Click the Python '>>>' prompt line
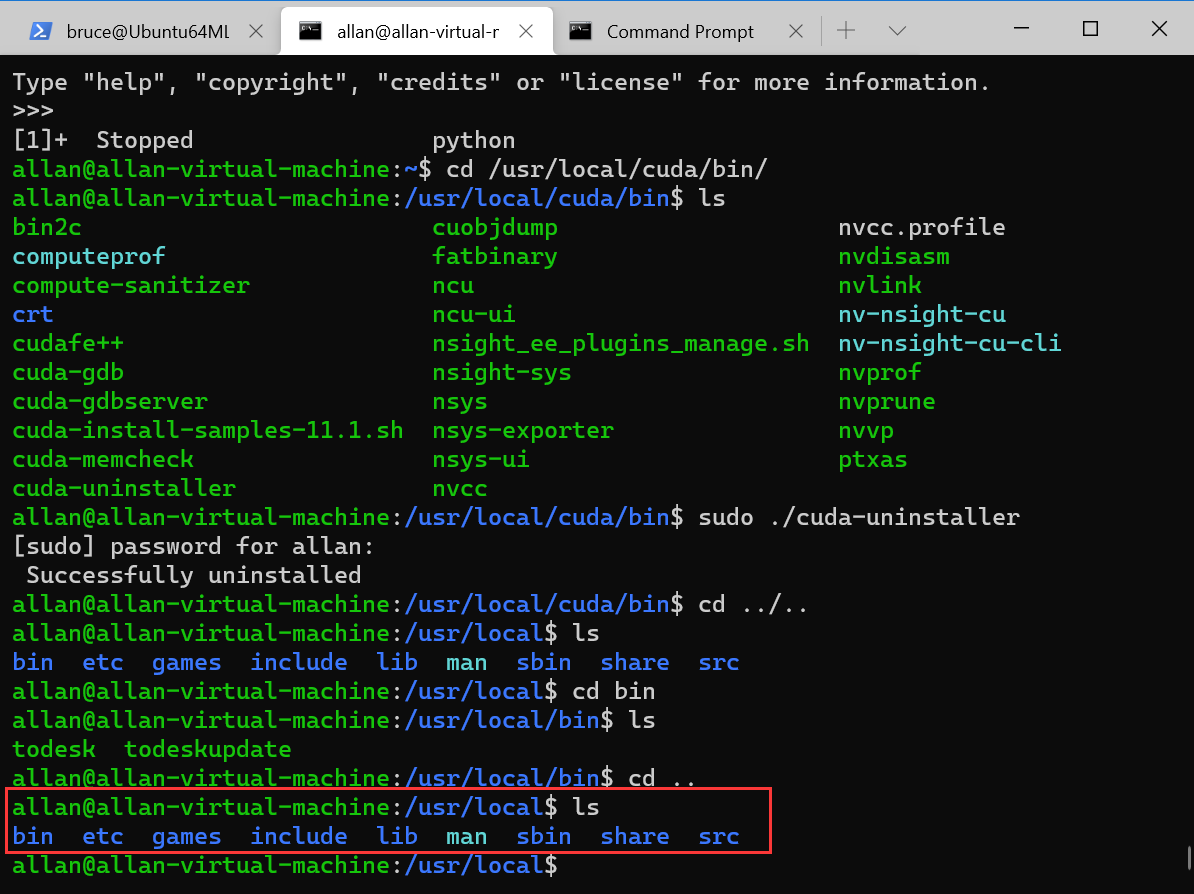 click(x=33, y=111)
